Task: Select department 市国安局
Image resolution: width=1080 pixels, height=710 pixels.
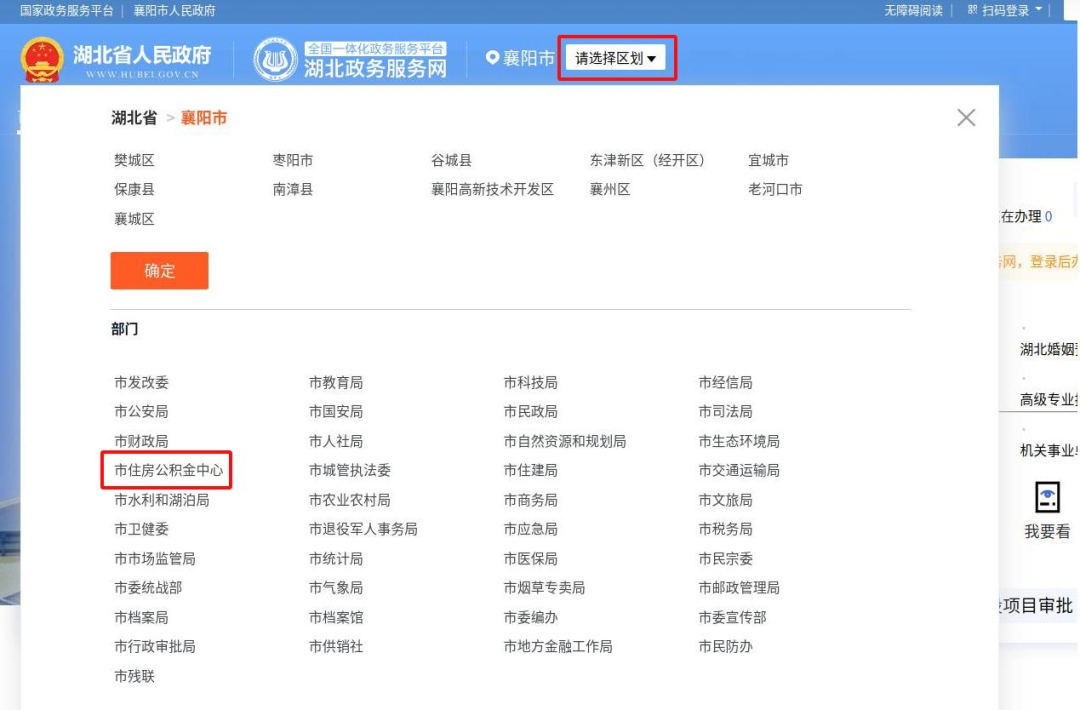Action: click(x=336, y=412)
